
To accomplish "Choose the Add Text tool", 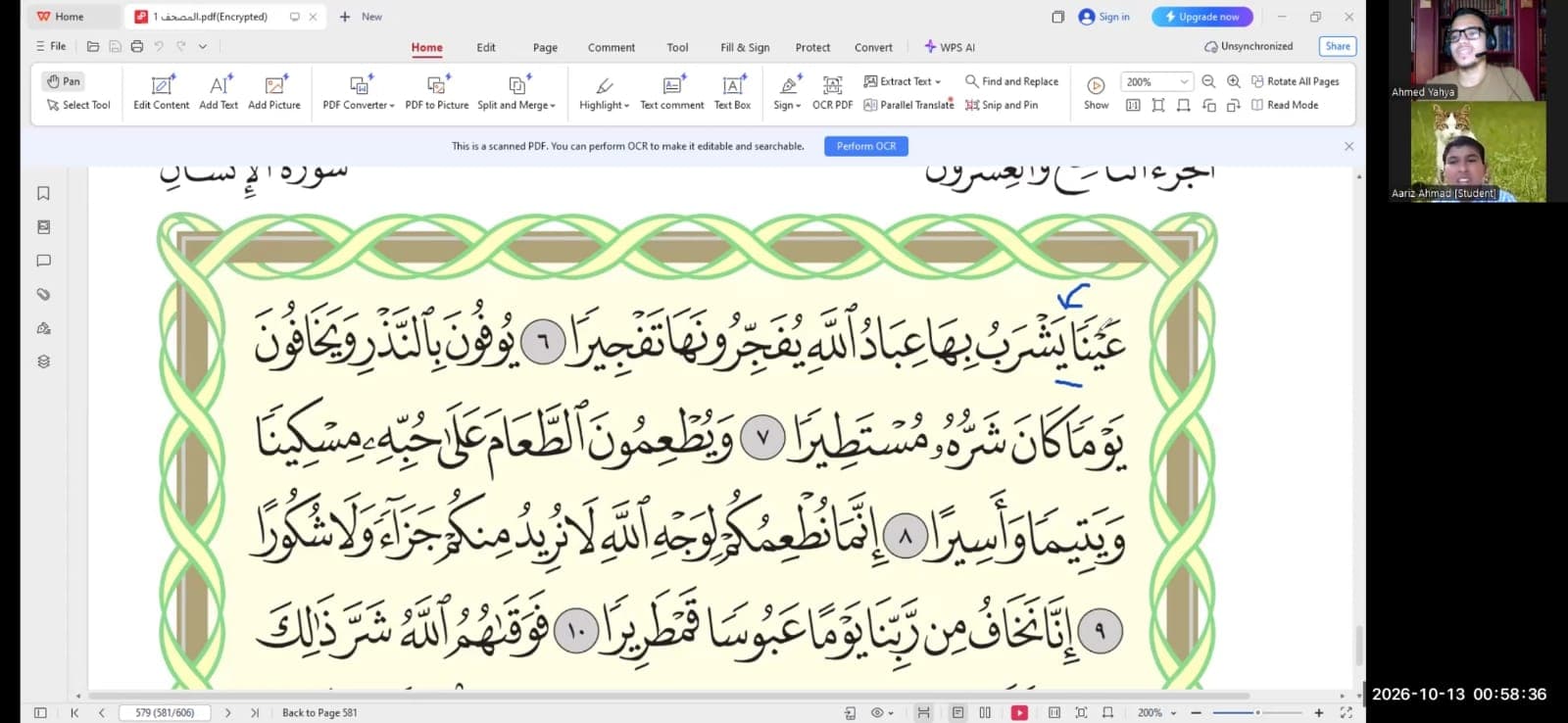I will [219, 93].
